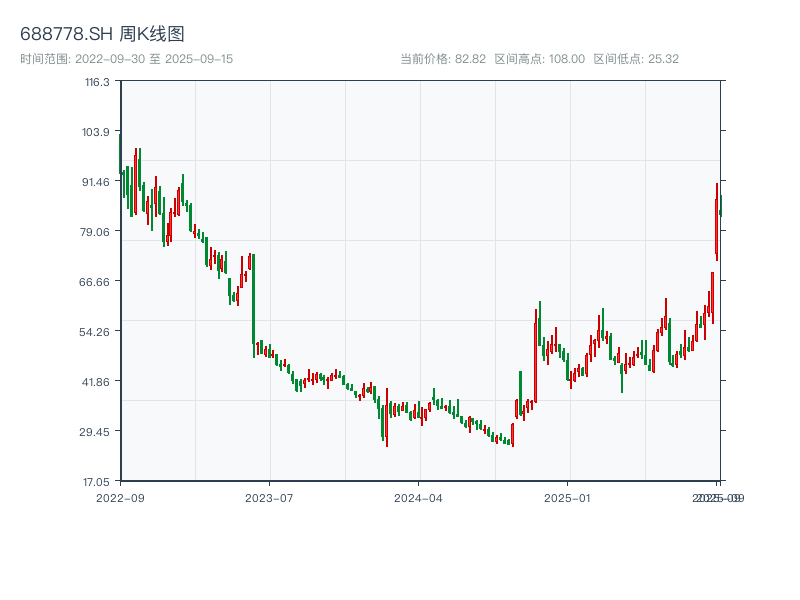Select the 2025-01 x-axis date label
The height and width of the screenshot is (600, 800).
coord(568,497)
